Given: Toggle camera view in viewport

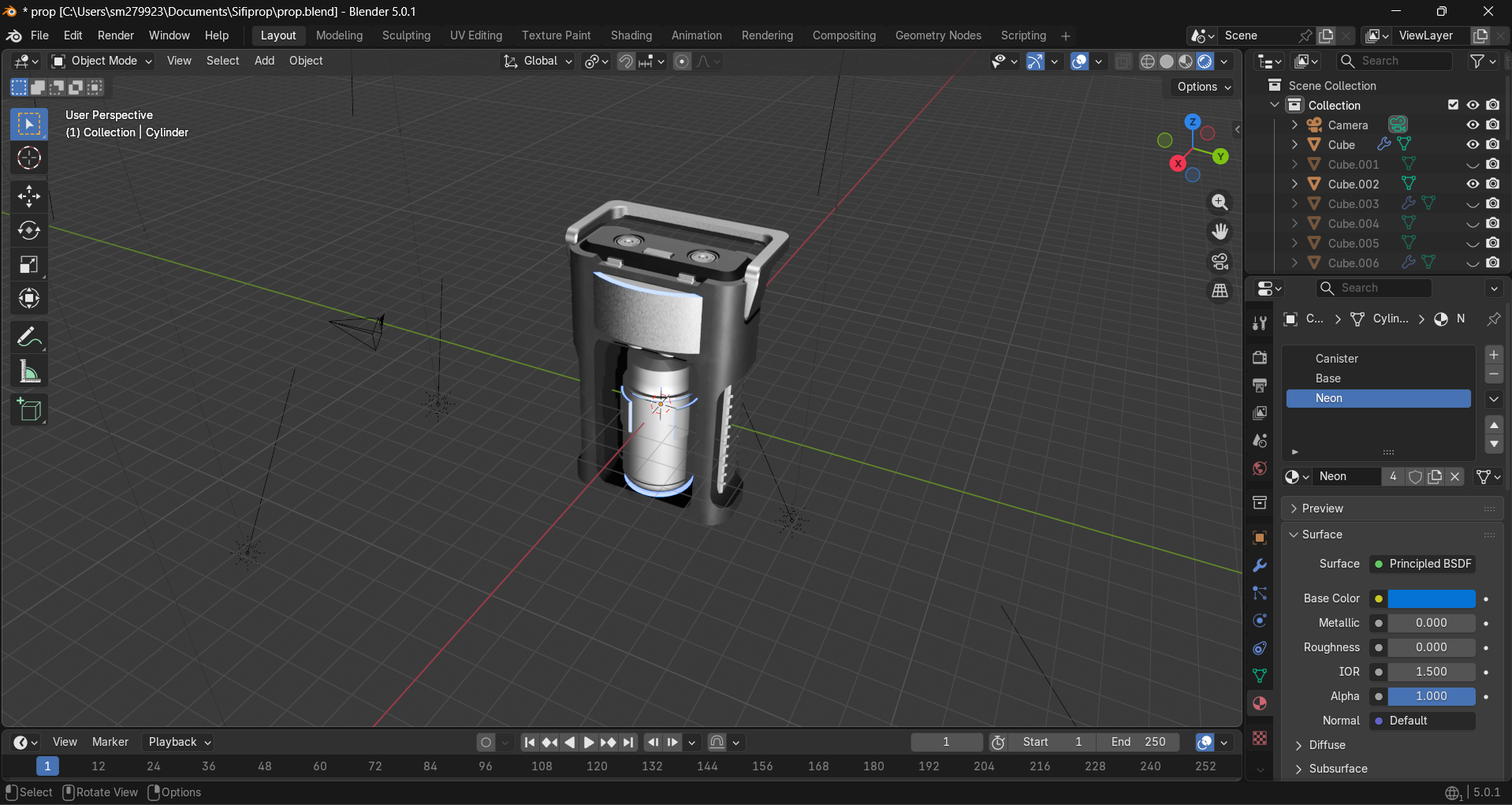Looking at the screenshot, I should (x=1220, y=261).
